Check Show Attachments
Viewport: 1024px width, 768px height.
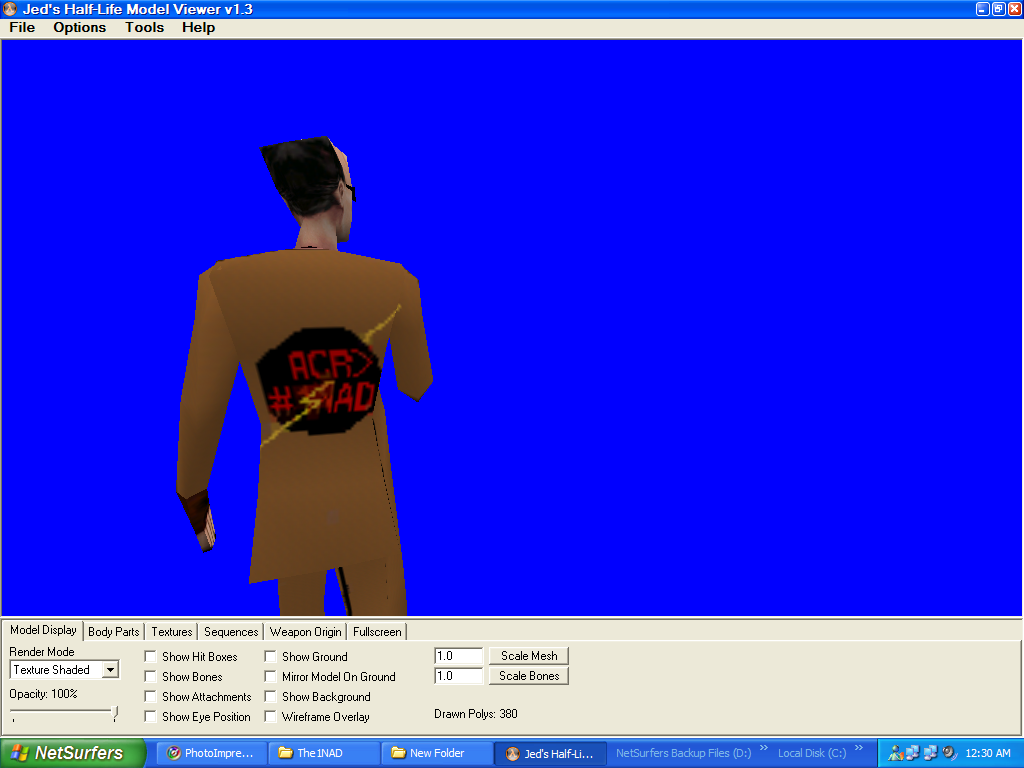(150, 697)
